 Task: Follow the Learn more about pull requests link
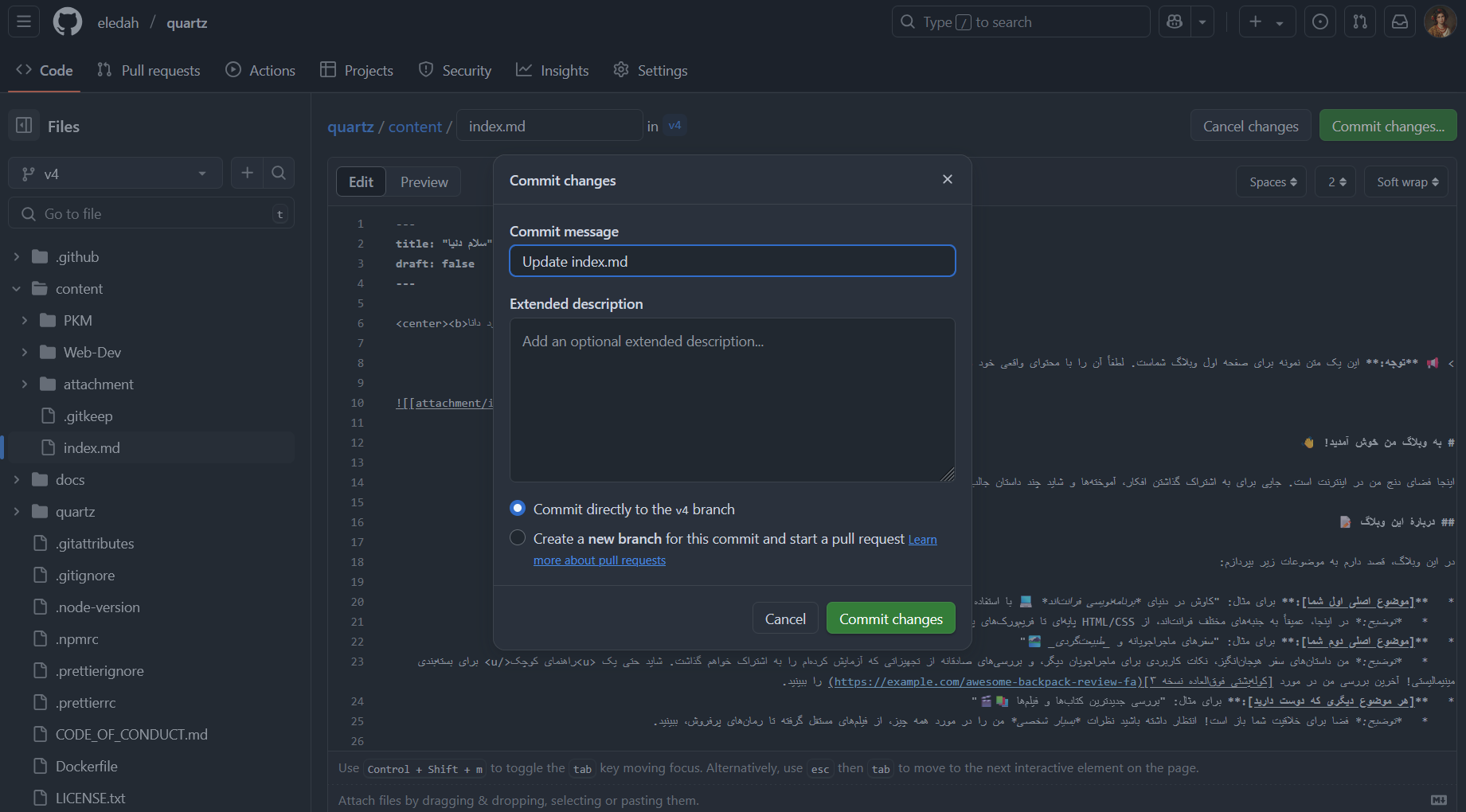coord(600,560)
